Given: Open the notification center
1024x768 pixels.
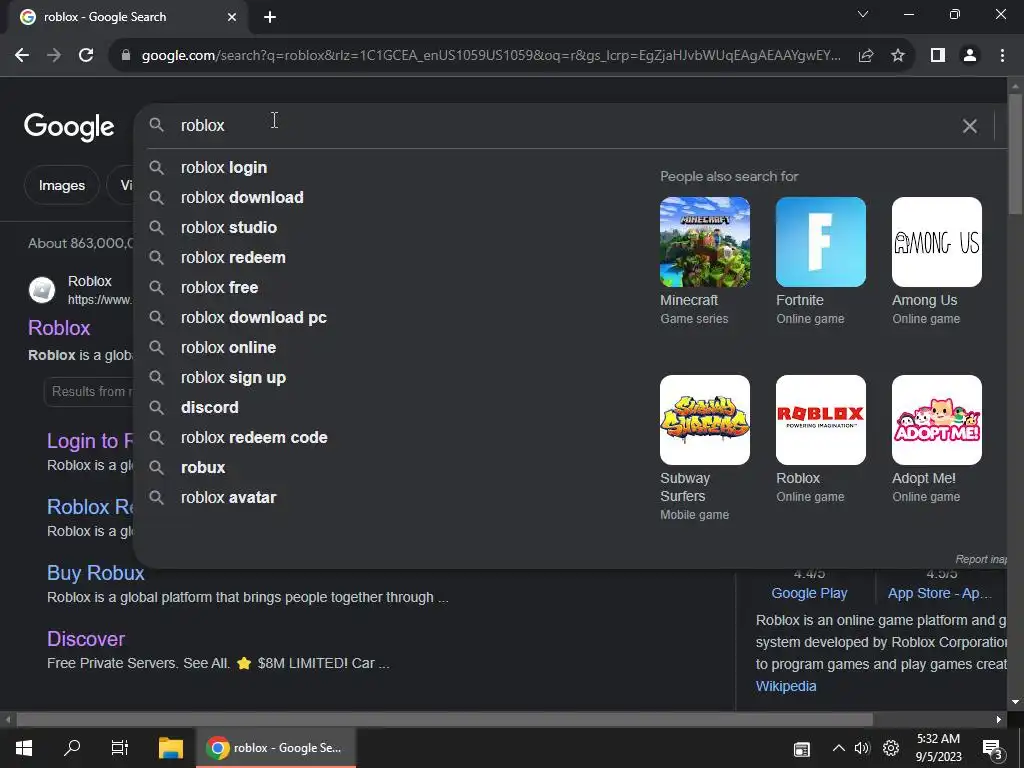Looking at the screenshot, I should click(993, 749).
